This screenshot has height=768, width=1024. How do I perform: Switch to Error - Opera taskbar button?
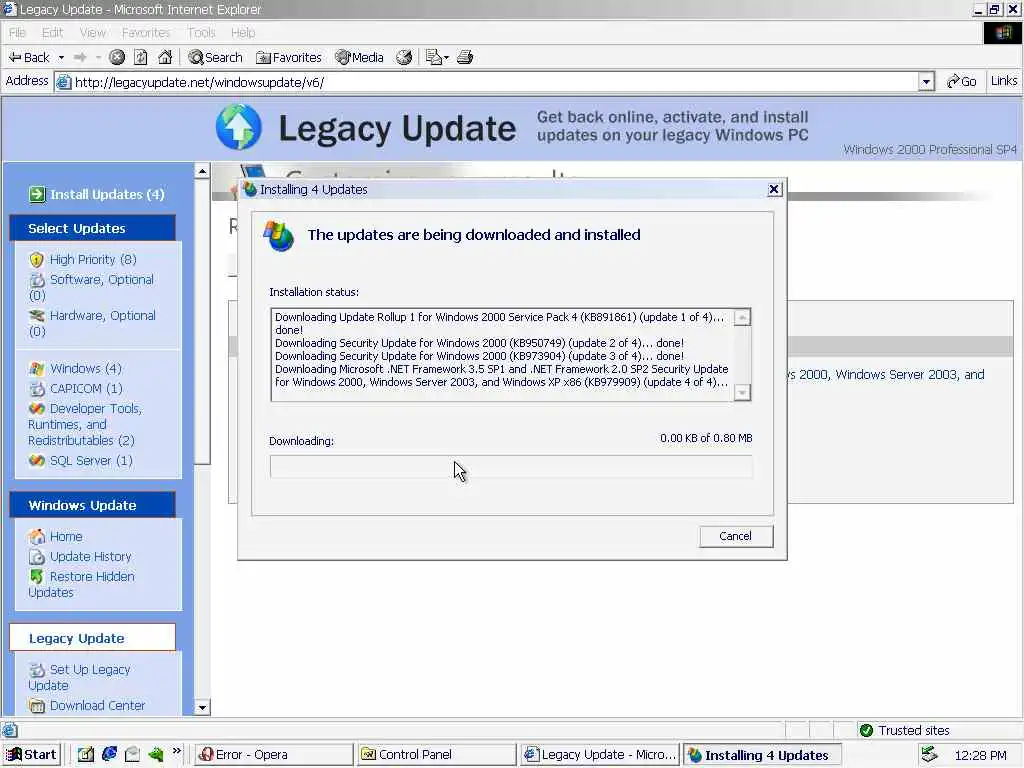point(274,755)
